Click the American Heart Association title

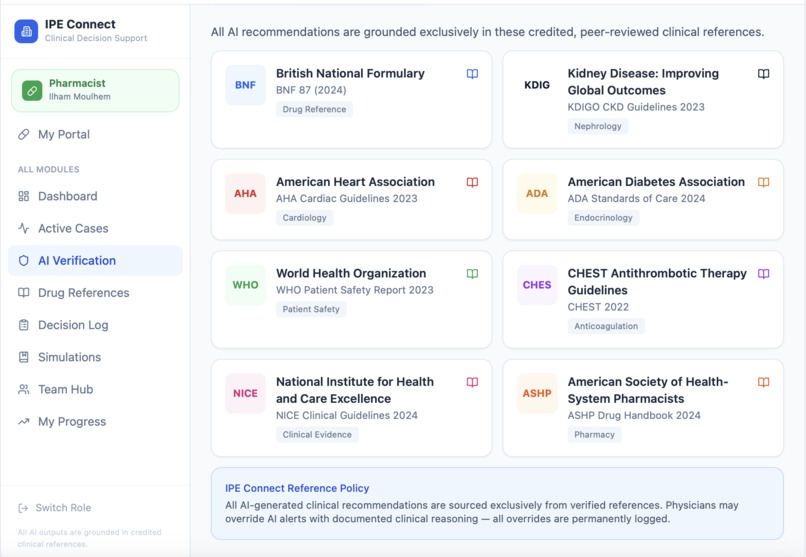point(355,182)
